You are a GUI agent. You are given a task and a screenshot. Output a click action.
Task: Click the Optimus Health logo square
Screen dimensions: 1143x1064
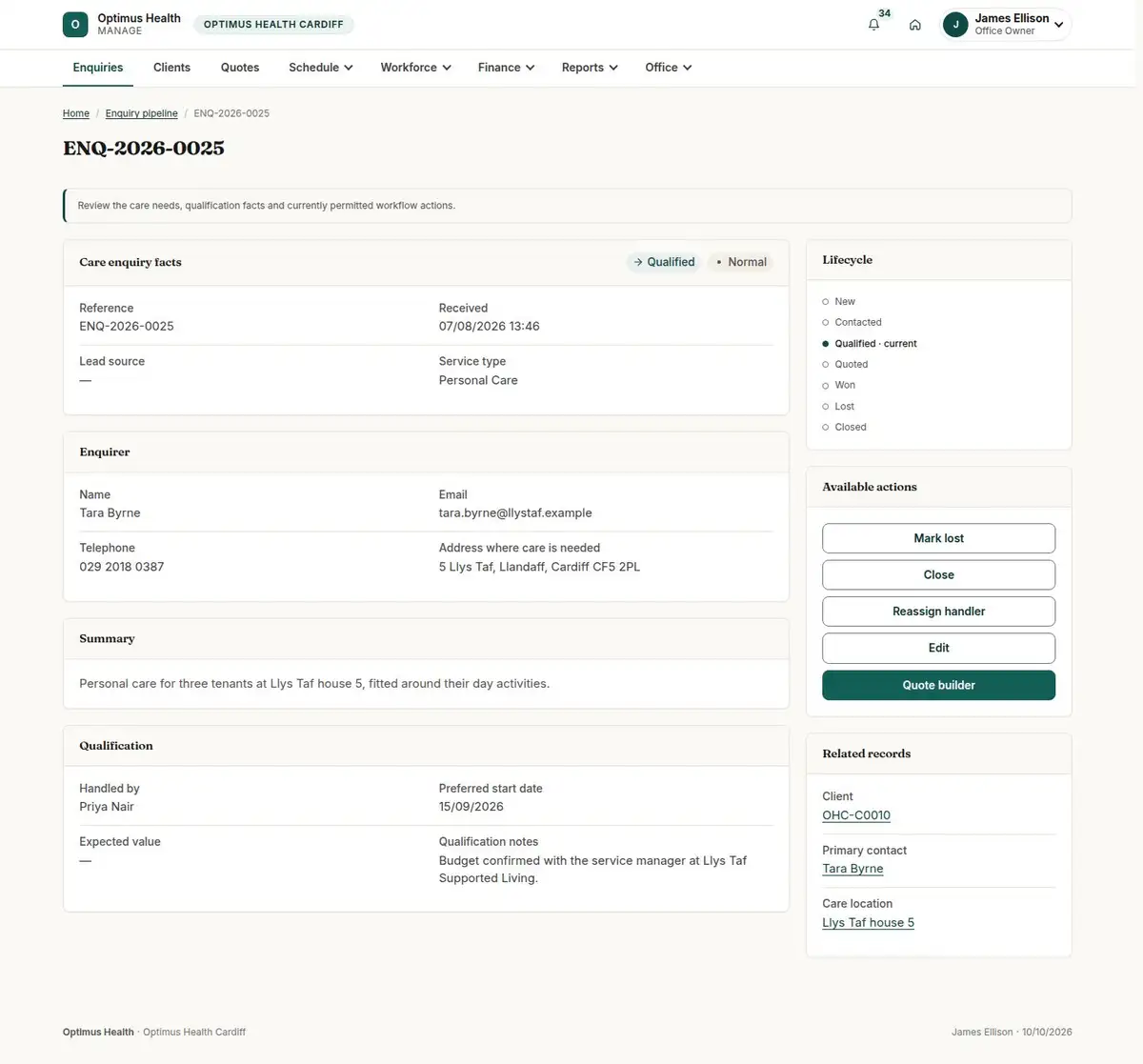coord(75,25)
